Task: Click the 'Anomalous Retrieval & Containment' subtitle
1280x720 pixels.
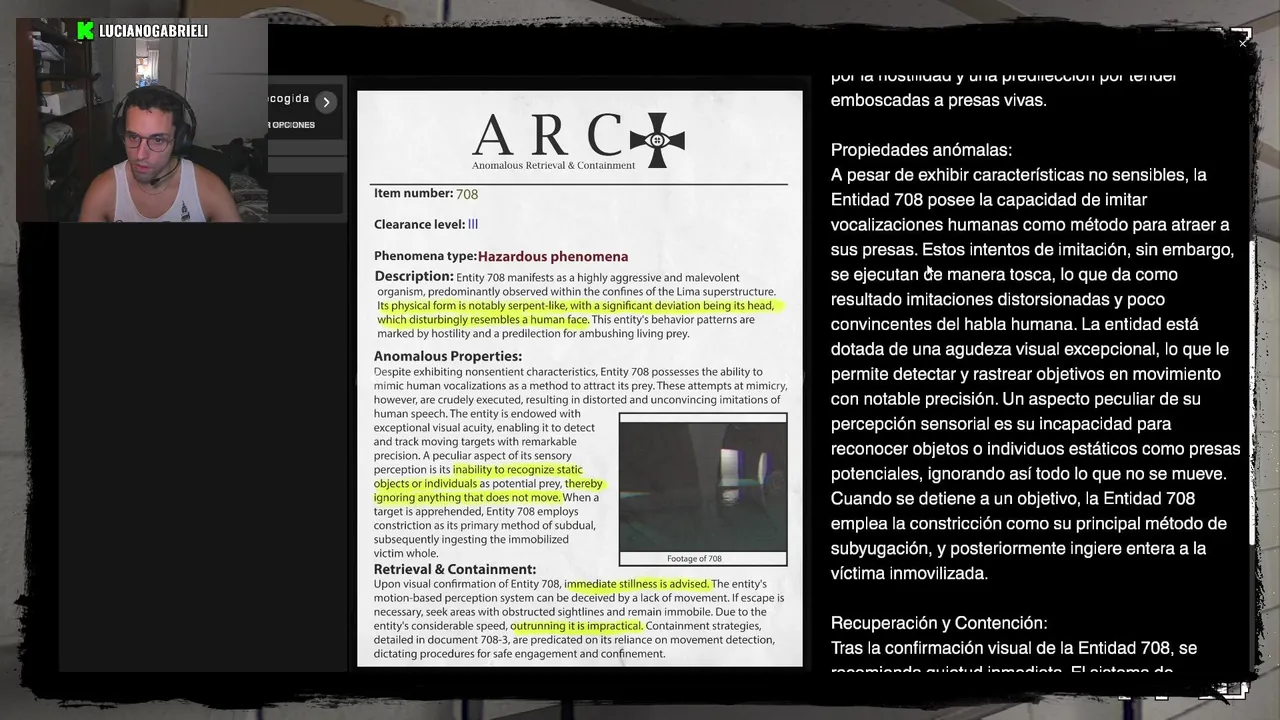Action: tap(553, 165)
